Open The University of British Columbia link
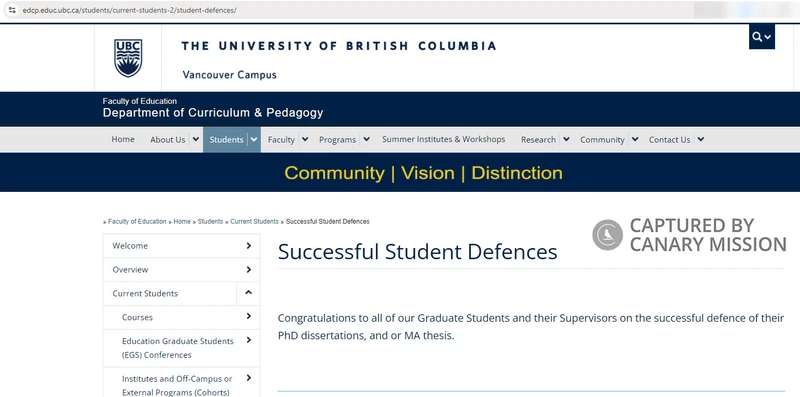Screen dimensions: 800x397 pyautogui.click(x=339, y=46)
